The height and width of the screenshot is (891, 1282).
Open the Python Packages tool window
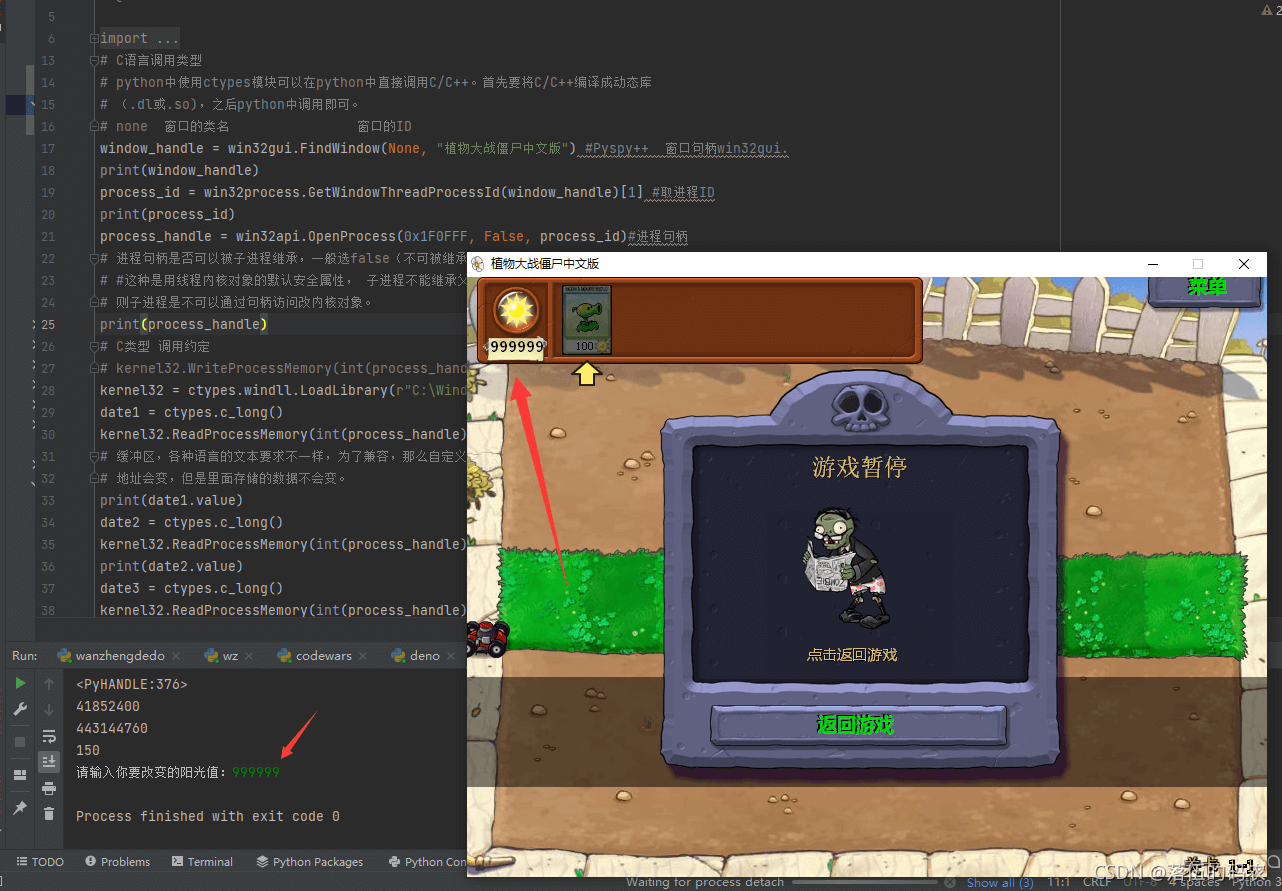[x=310, y=862]
